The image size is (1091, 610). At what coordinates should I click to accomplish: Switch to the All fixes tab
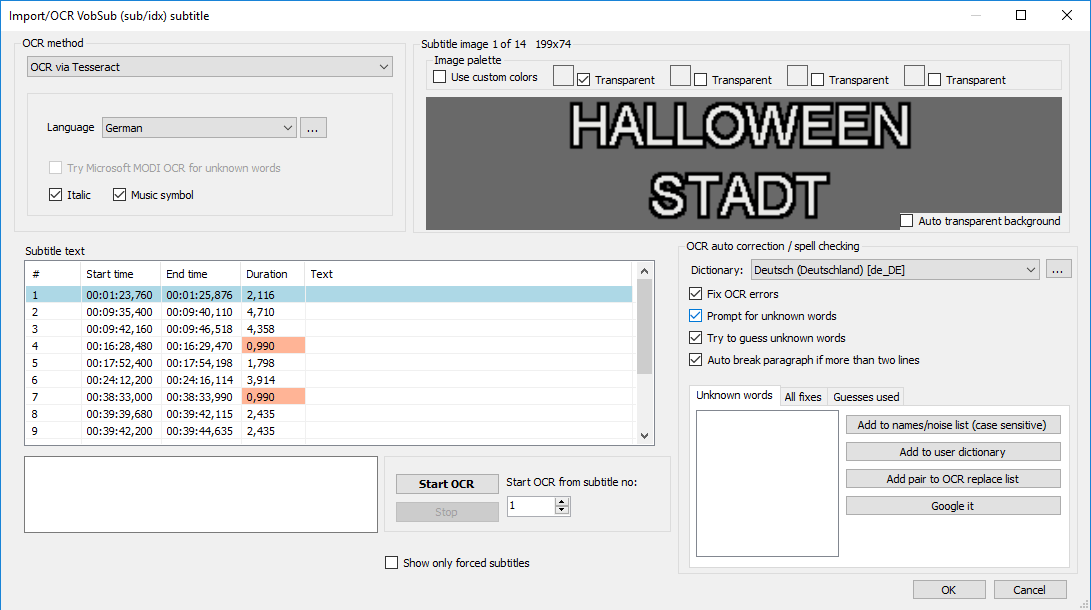click(x=803, y=397)
